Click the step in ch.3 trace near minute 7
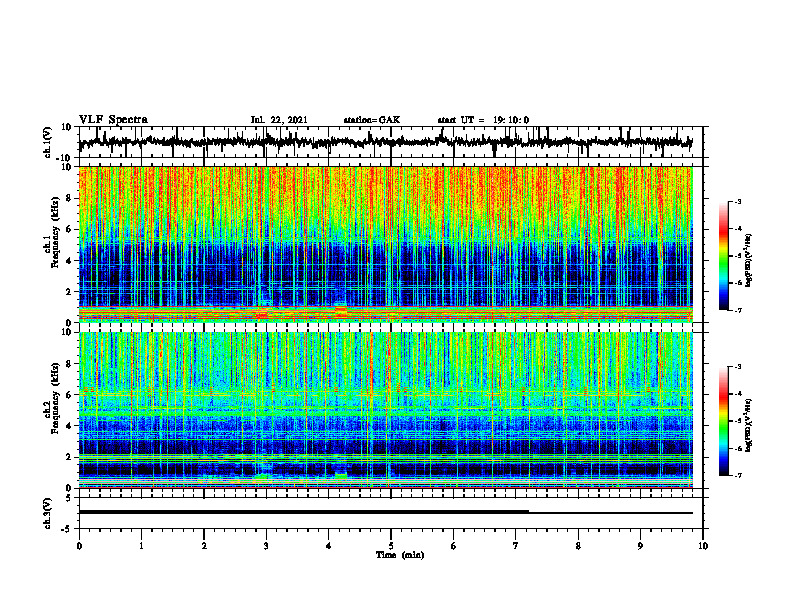 coord(529,512)
